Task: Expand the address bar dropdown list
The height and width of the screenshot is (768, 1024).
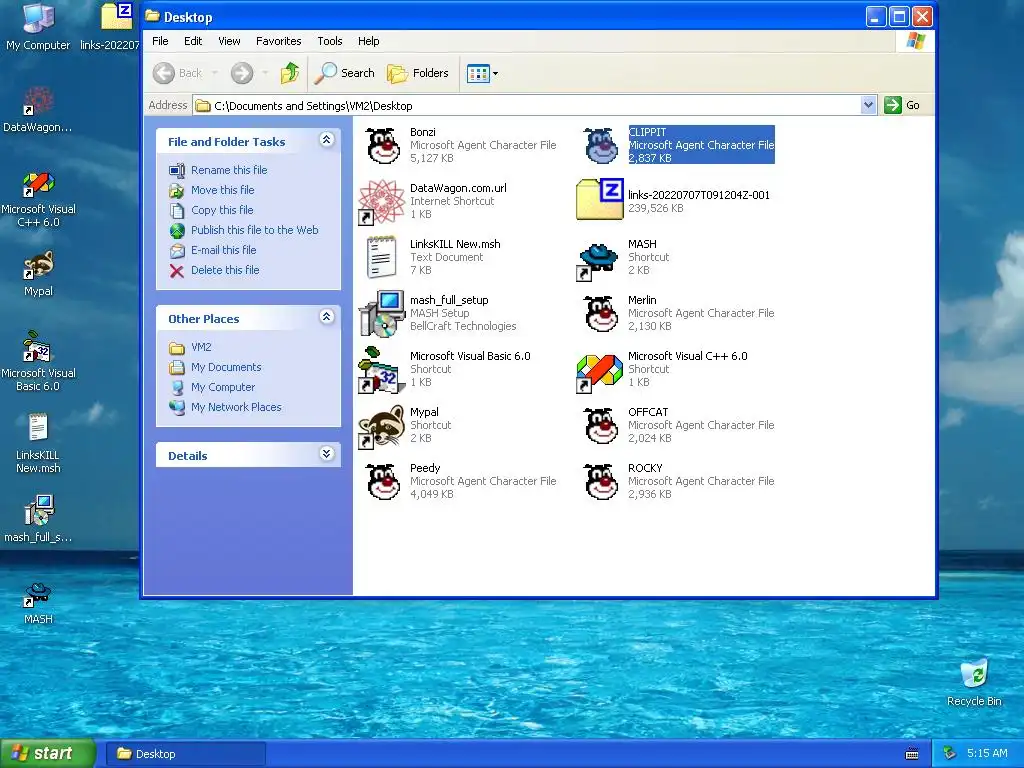Action: click(868, 105)
